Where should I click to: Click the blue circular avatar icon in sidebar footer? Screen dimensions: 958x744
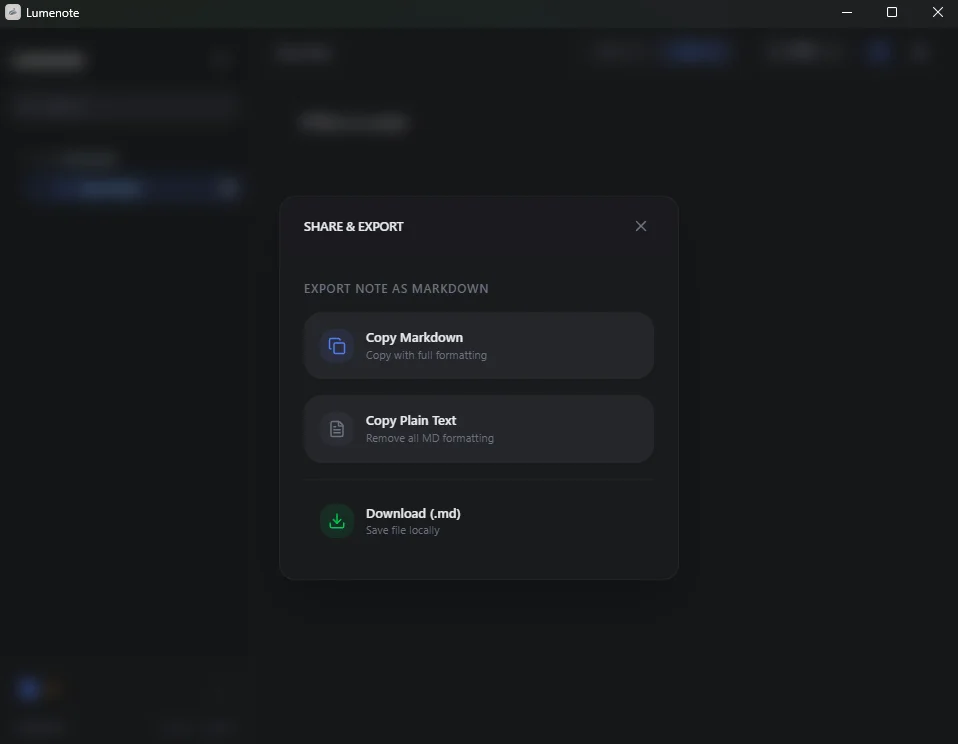(x=31, y=688)
